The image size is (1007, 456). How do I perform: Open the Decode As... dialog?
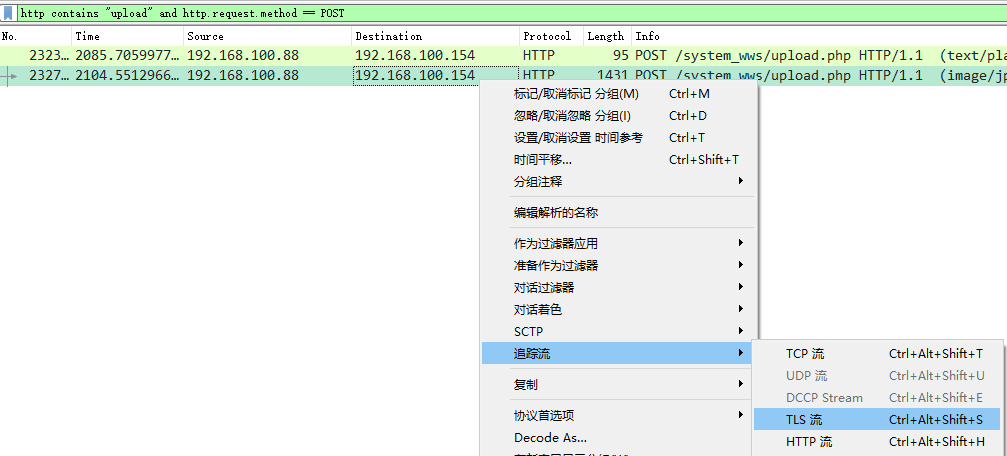coord(550,438)
